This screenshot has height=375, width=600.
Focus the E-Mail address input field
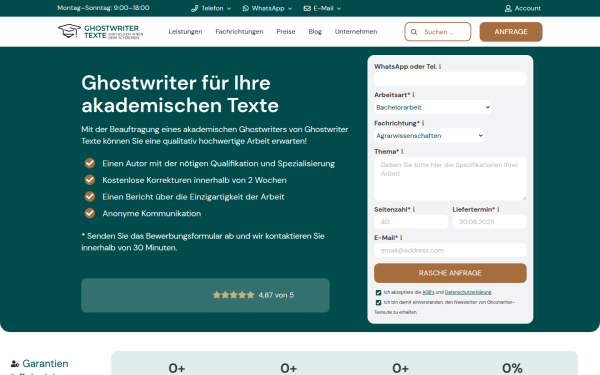click(x=450, y=250)
